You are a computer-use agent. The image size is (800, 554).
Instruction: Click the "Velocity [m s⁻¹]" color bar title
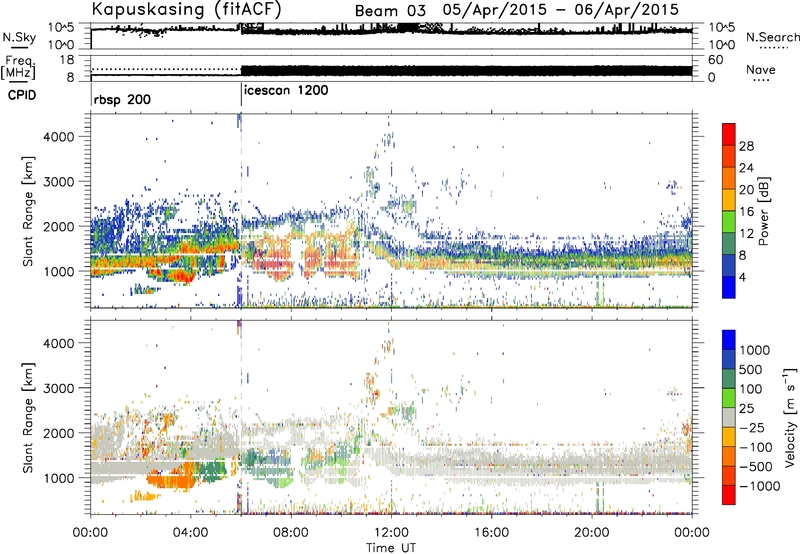click(790, 417)
